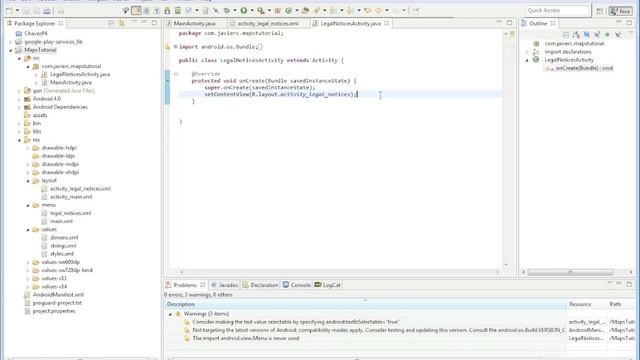Select legal_notices.xml under menu folder
This screenshot has height=360, width=640.
coord(70,213)
